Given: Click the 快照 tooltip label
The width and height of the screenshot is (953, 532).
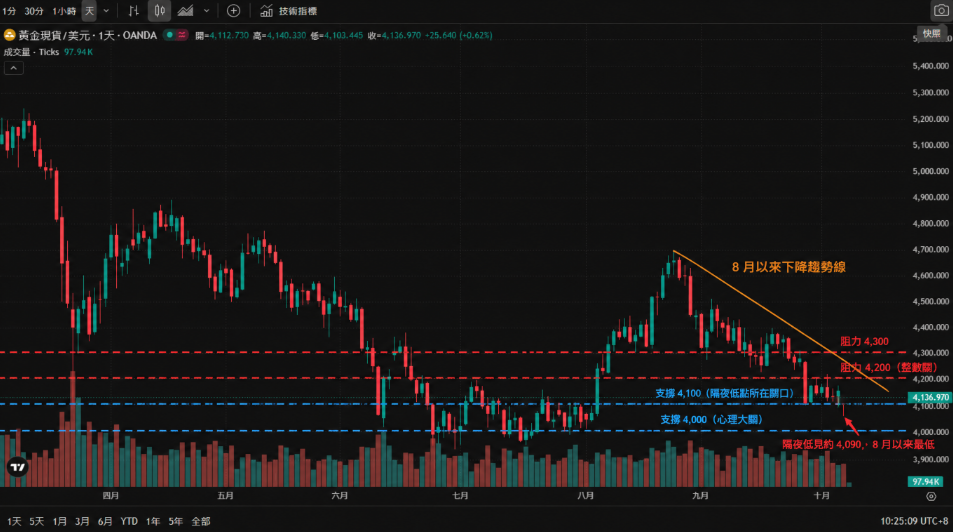Looking at the screenshot, I should pyautogui.click(x=932, y=33).
